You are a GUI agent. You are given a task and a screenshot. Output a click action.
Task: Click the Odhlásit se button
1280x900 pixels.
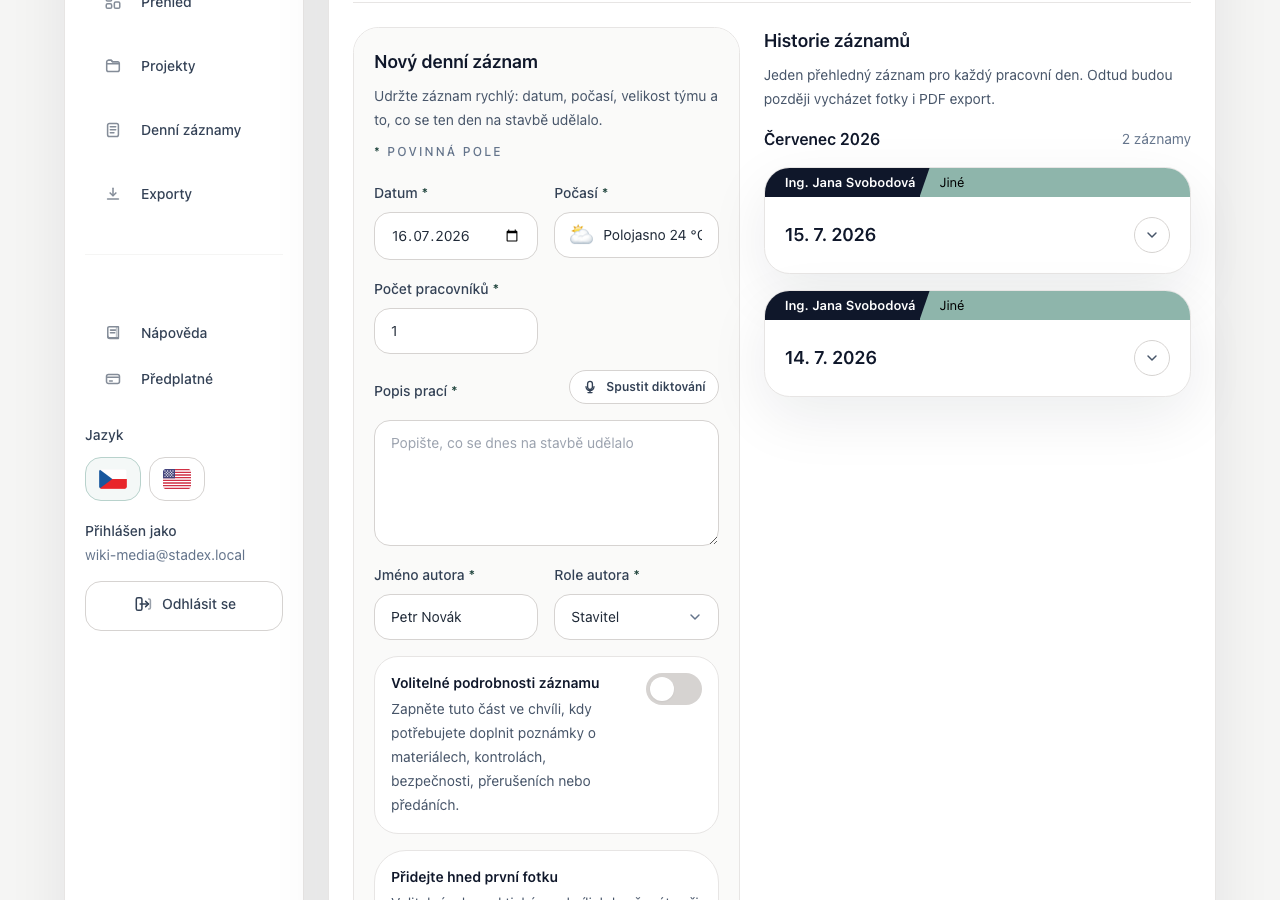pyautogui.click(x=184, y=606)
